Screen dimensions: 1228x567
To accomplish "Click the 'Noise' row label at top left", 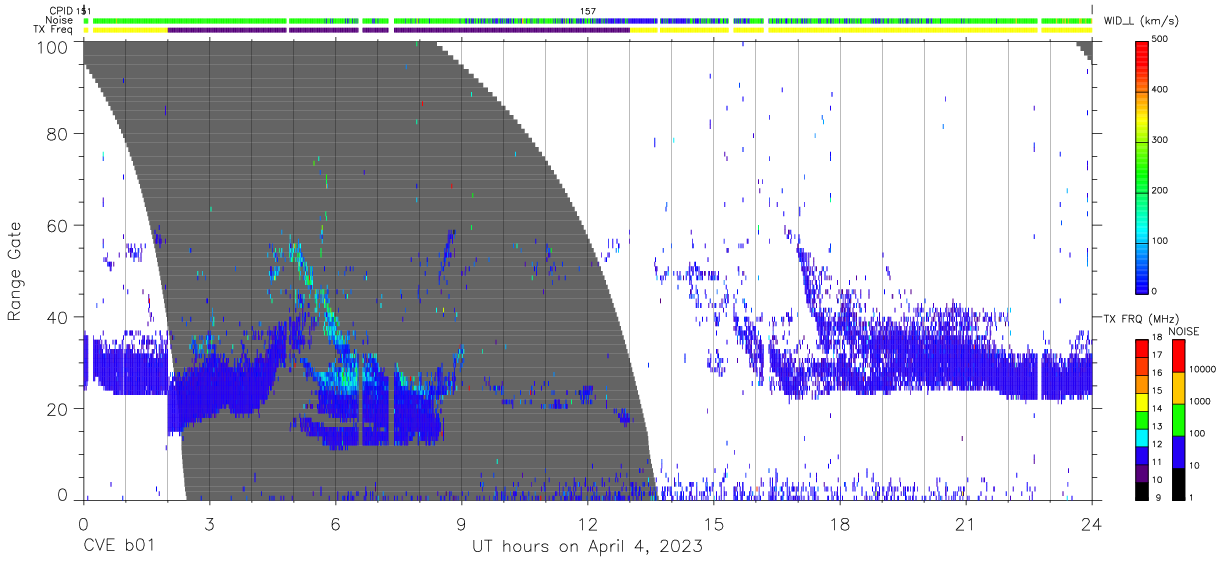I will click(61, 20).
